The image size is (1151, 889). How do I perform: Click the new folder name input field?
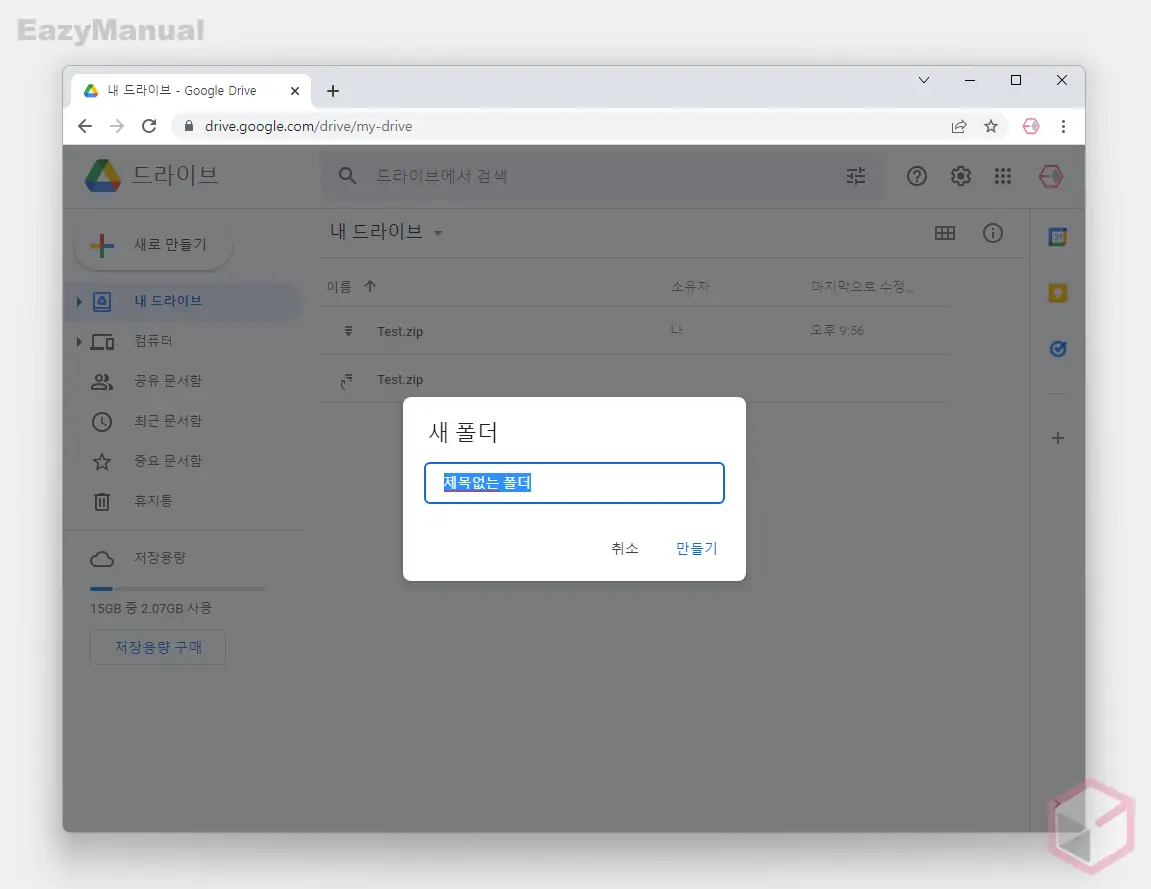[574, 483]
